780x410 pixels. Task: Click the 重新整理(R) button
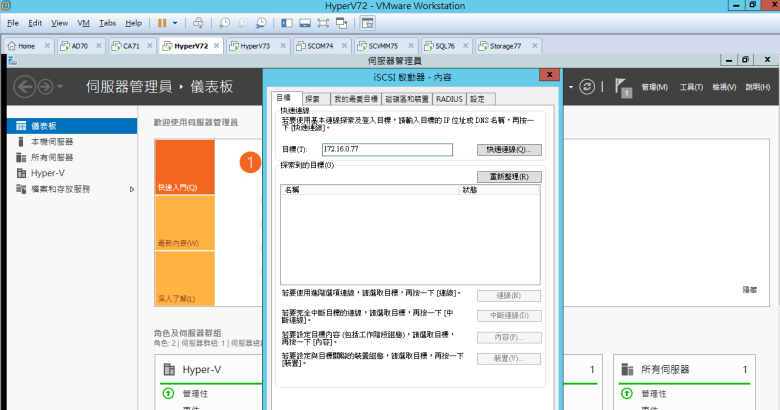[515, 176]
